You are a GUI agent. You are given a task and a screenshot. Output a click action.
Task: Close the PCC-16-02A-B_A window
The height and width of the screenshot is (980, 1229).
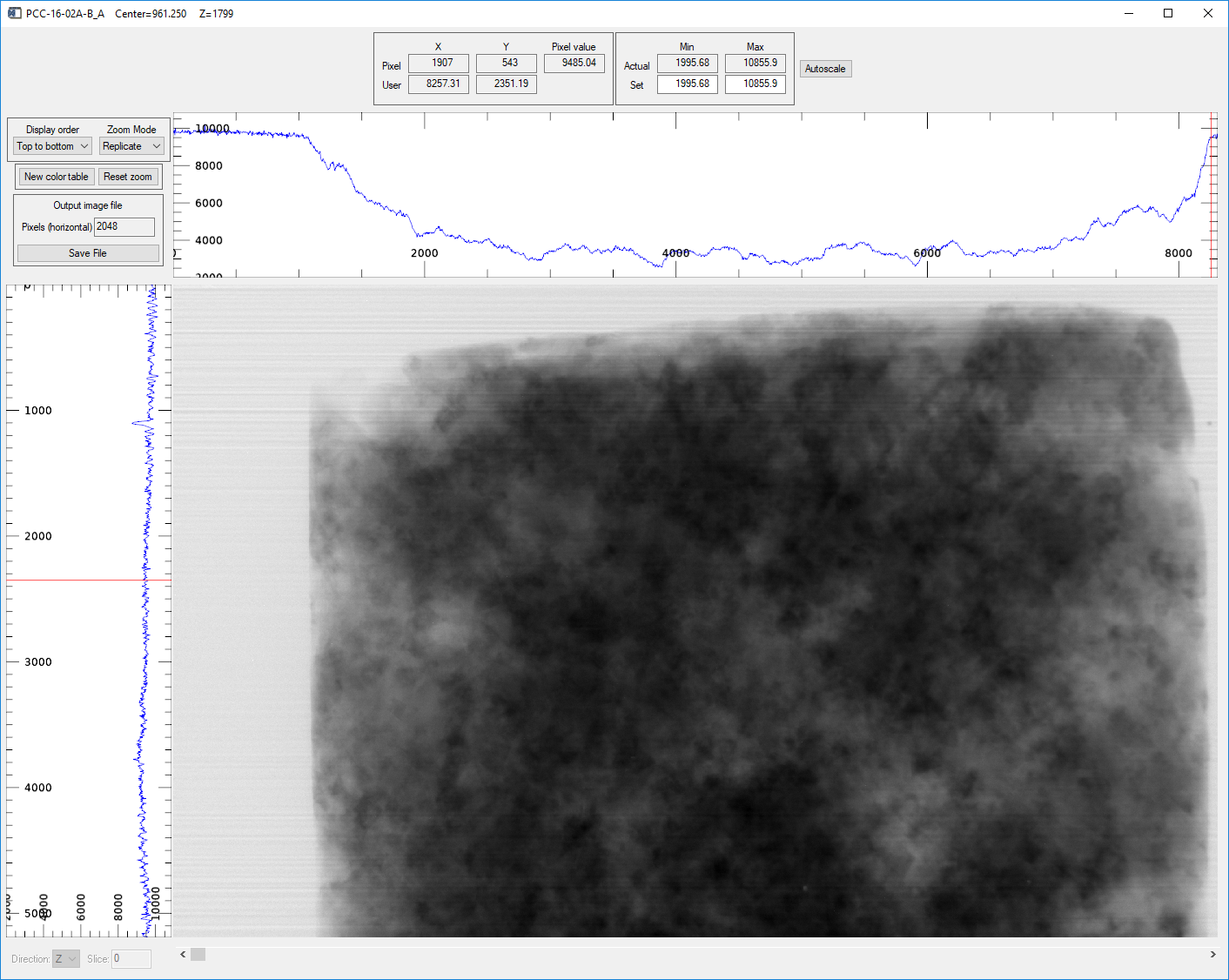pos(1208,13)
